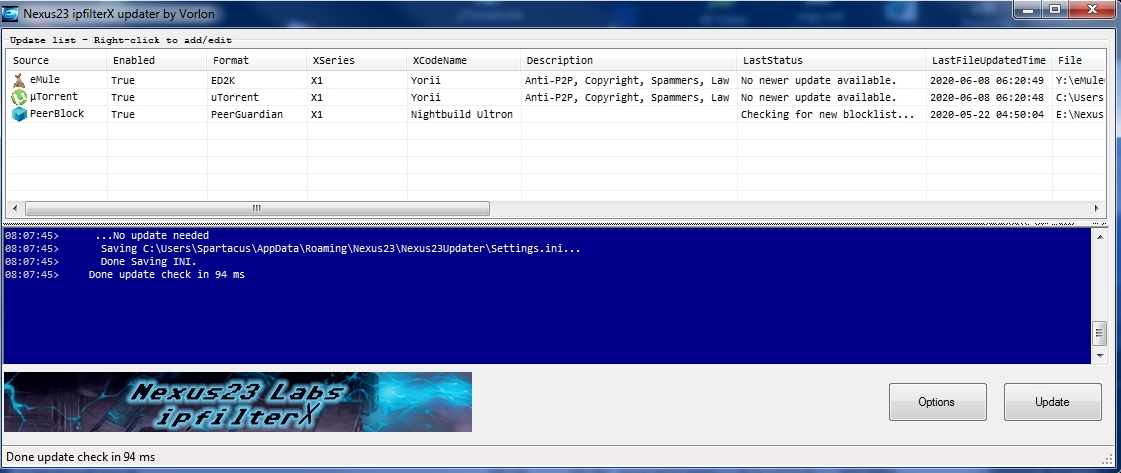Click the LastFileUpdatedTime column header

click(x=989, y=60)
